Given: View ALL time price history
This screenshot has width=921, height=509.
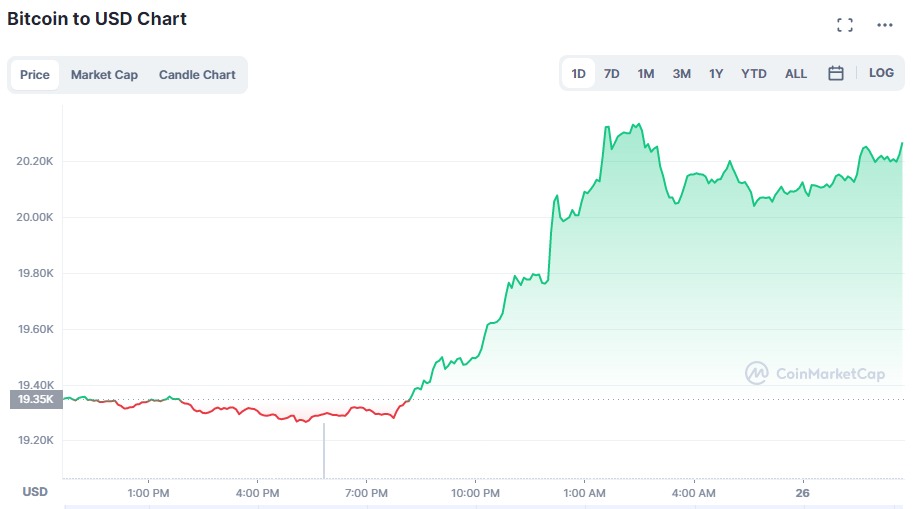Looking at the screenshot, I should coord(796,74).
